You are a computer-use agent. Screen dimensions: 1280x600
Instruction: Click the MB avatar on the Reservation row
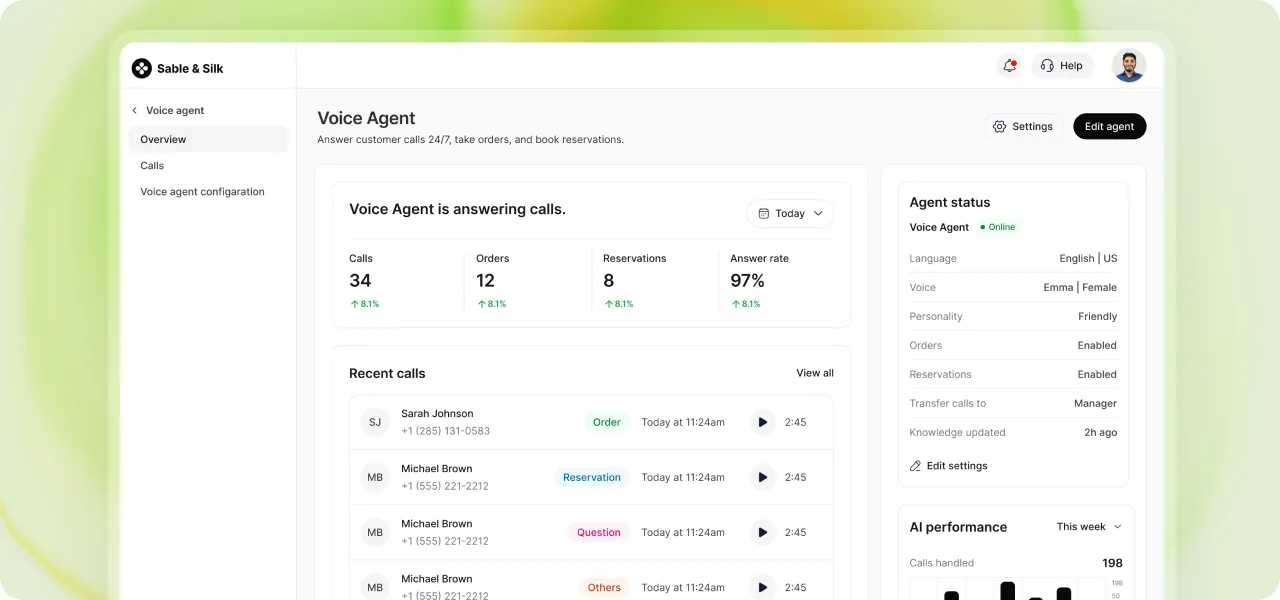point(375,477)
